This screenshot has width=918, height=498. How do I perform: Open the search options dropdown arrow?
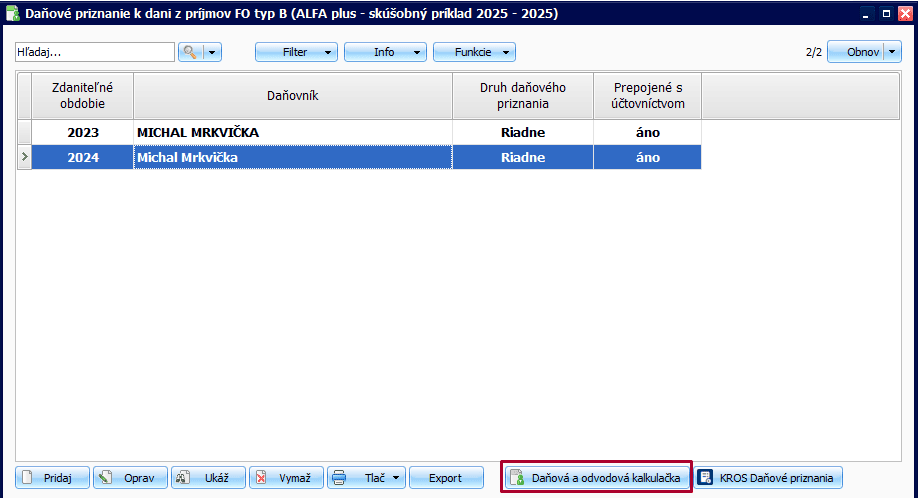click(212, 52)
